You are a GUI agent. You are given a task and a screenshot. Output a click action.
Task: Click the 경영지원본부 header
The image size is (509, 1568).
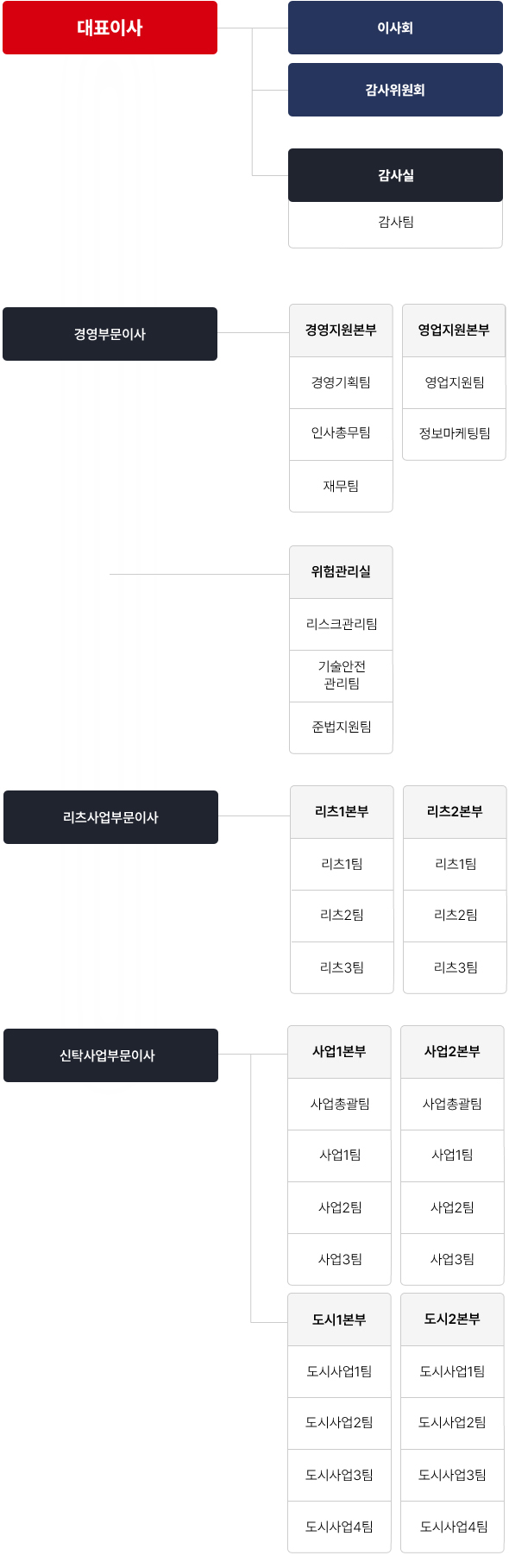tap(341, 331)
